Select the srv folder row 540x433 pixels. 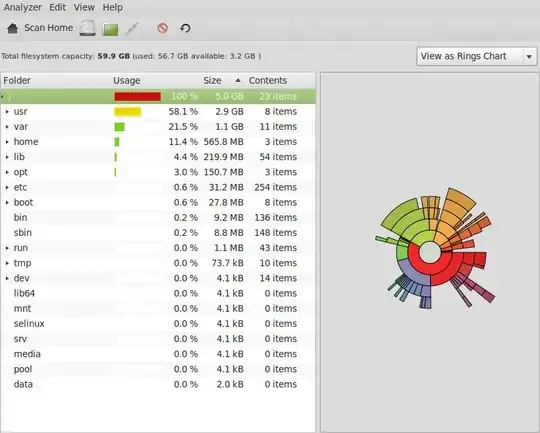click(x=158, y=339)
